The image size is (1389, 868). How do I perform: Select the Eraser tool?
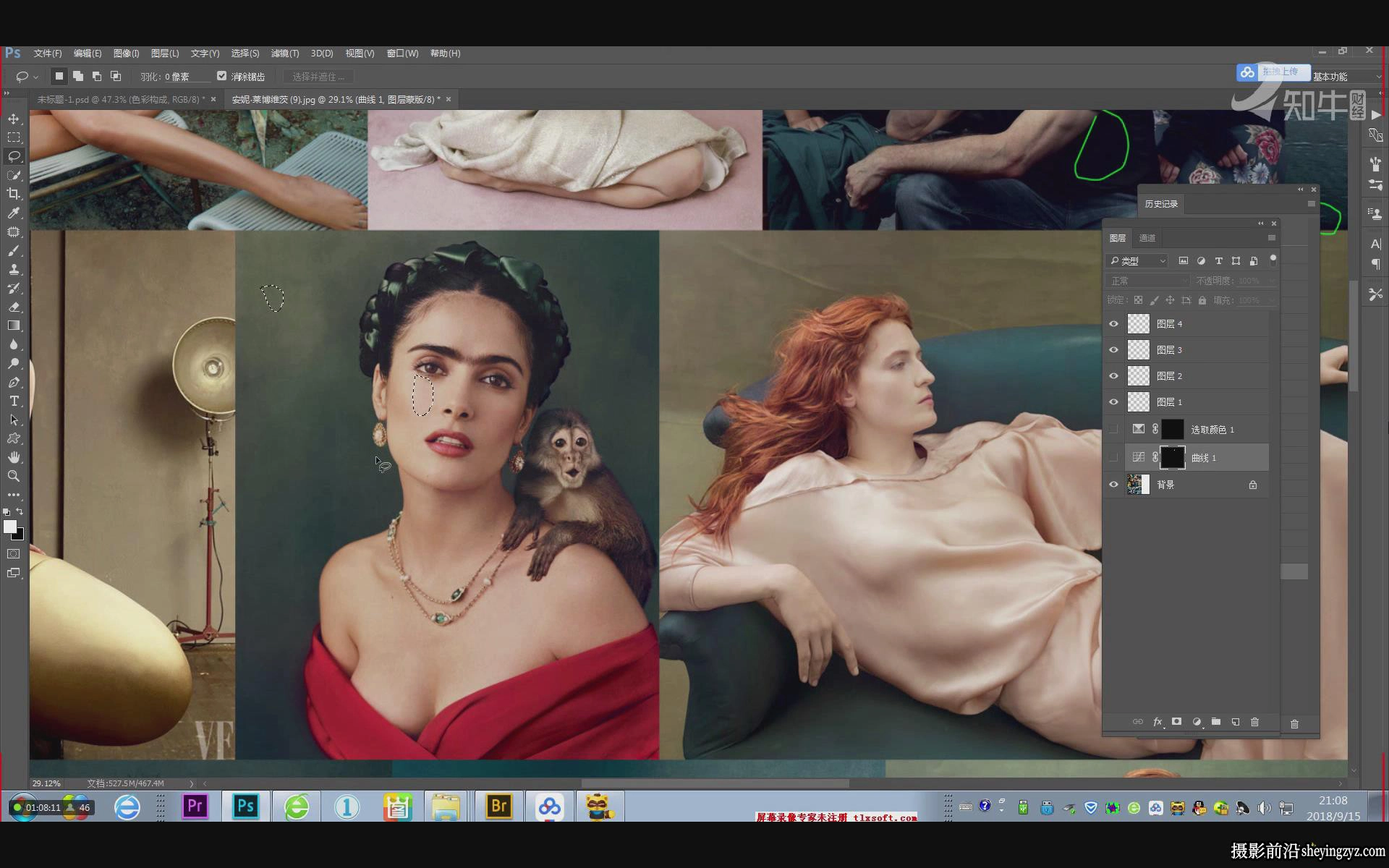[x=14, y=307]
